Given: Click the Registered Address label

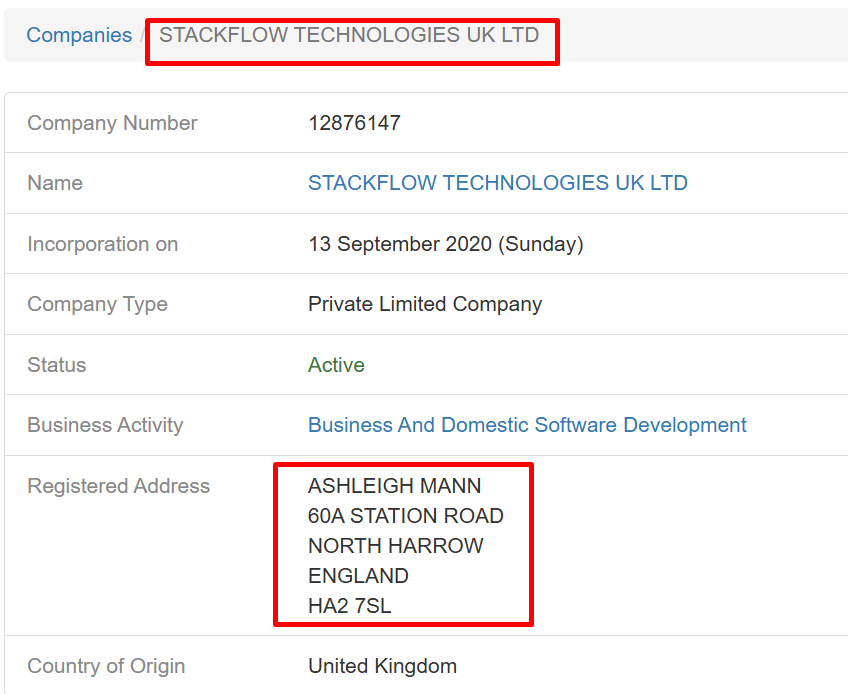Looking at the screenshot, I should pos(118,486).
